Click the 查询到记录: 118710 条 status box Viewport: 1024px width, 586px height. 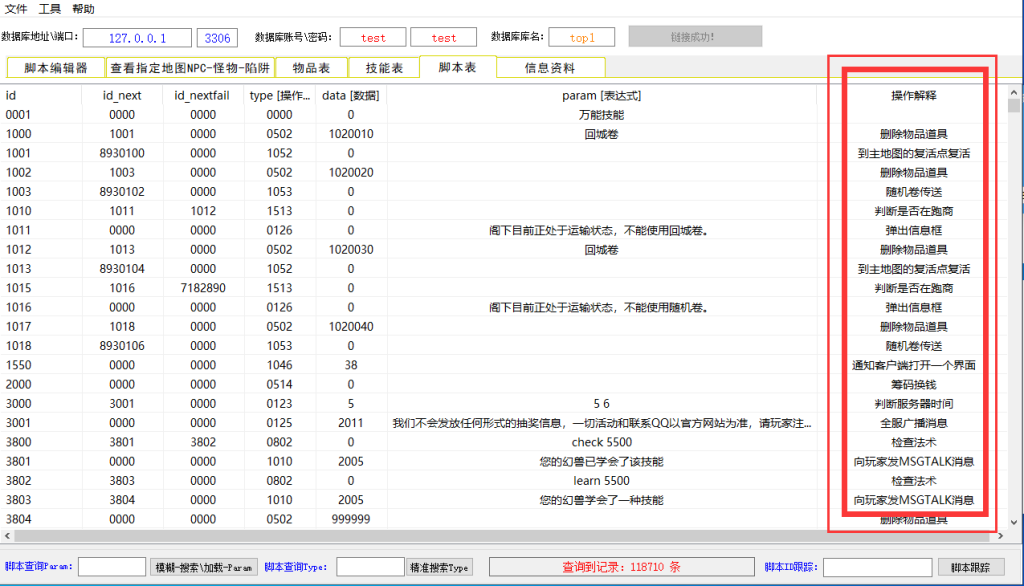pos(622,567)
